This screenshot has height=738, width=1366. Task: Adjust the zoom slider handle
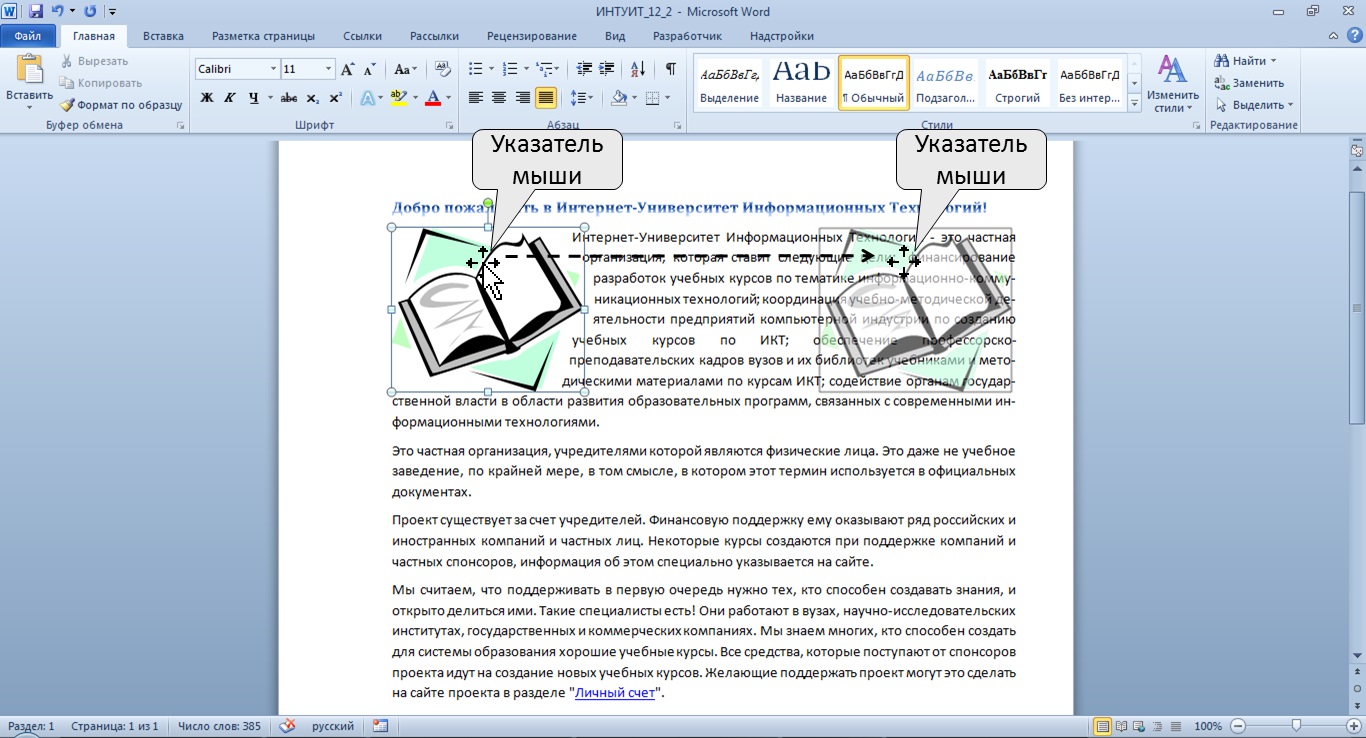[x=1296, y=726]
